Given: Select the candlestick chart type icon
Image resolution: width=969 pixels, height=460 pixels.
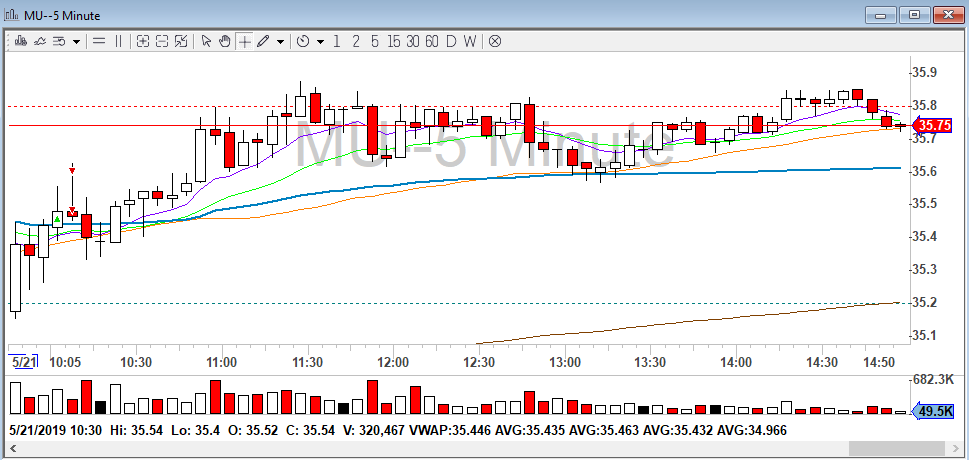Looking at the screenshot, I should tap(20, 41).
